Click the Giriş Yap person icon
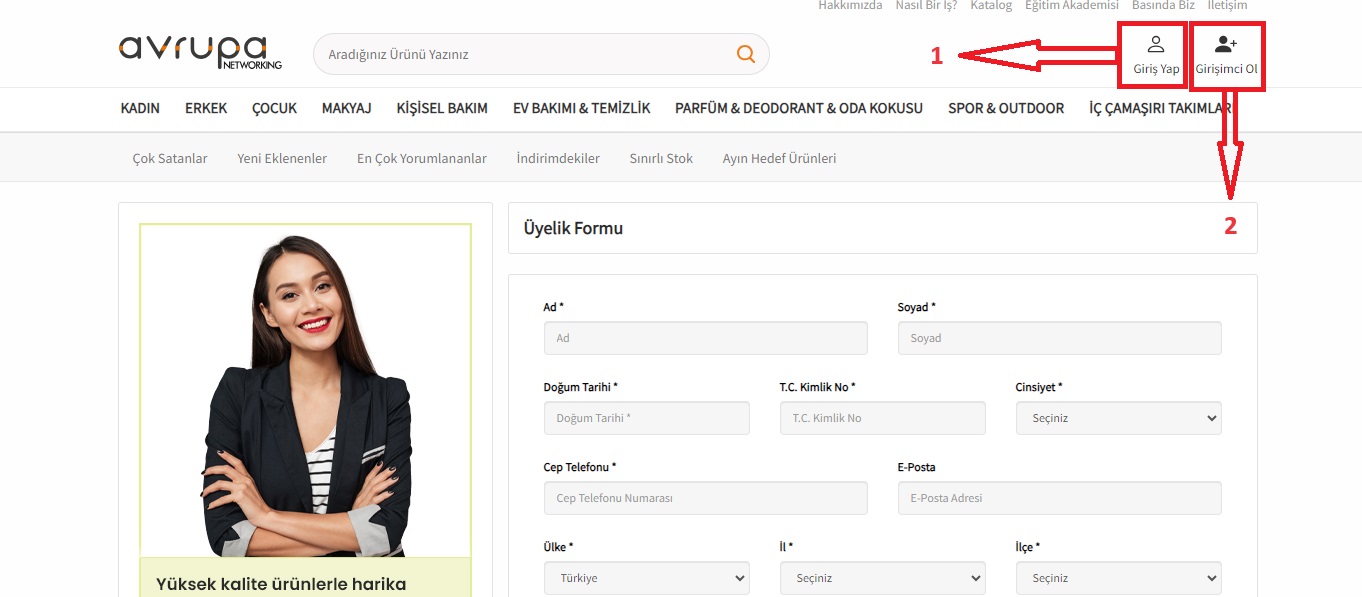Viewport: 1362px width, 597px height. click(x=1156, y=43)
